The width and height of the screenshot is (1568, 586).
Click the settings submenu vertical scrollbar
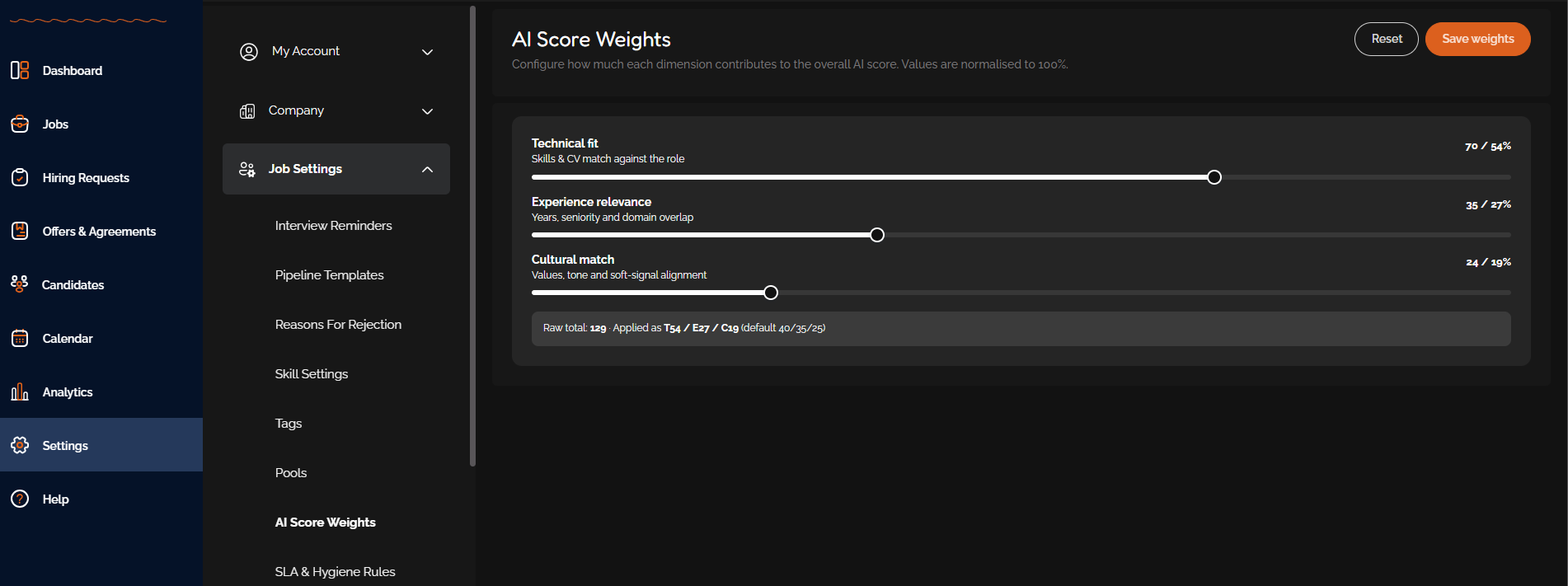coord(472,236)
